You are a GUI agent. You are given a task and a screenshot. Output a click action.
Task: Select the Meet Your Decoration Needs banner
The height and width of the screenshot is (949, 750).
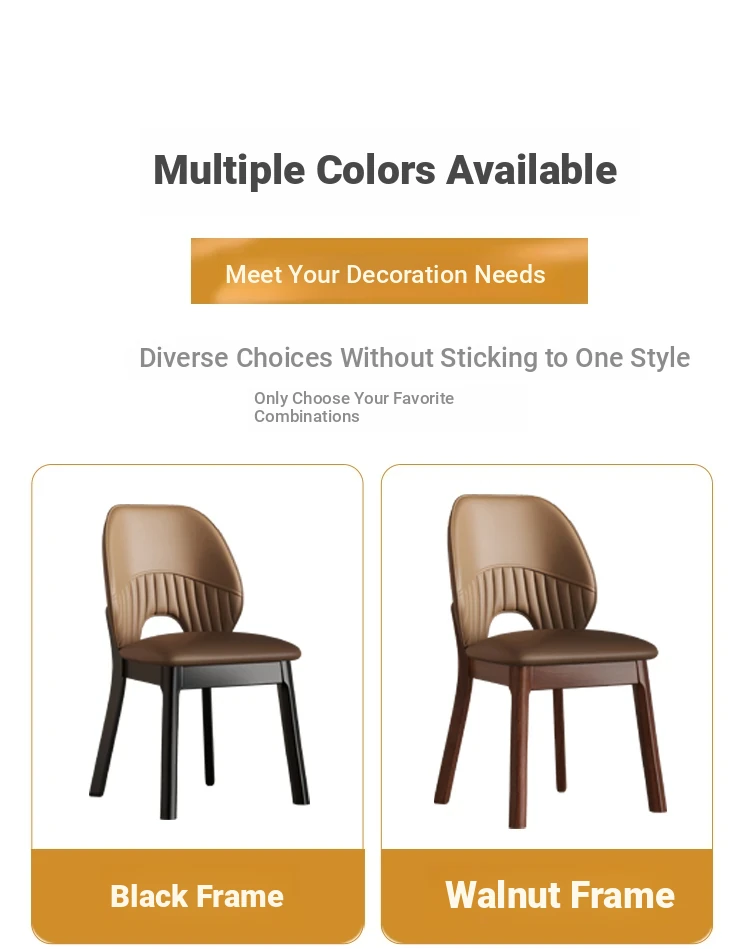click(389, 271)
